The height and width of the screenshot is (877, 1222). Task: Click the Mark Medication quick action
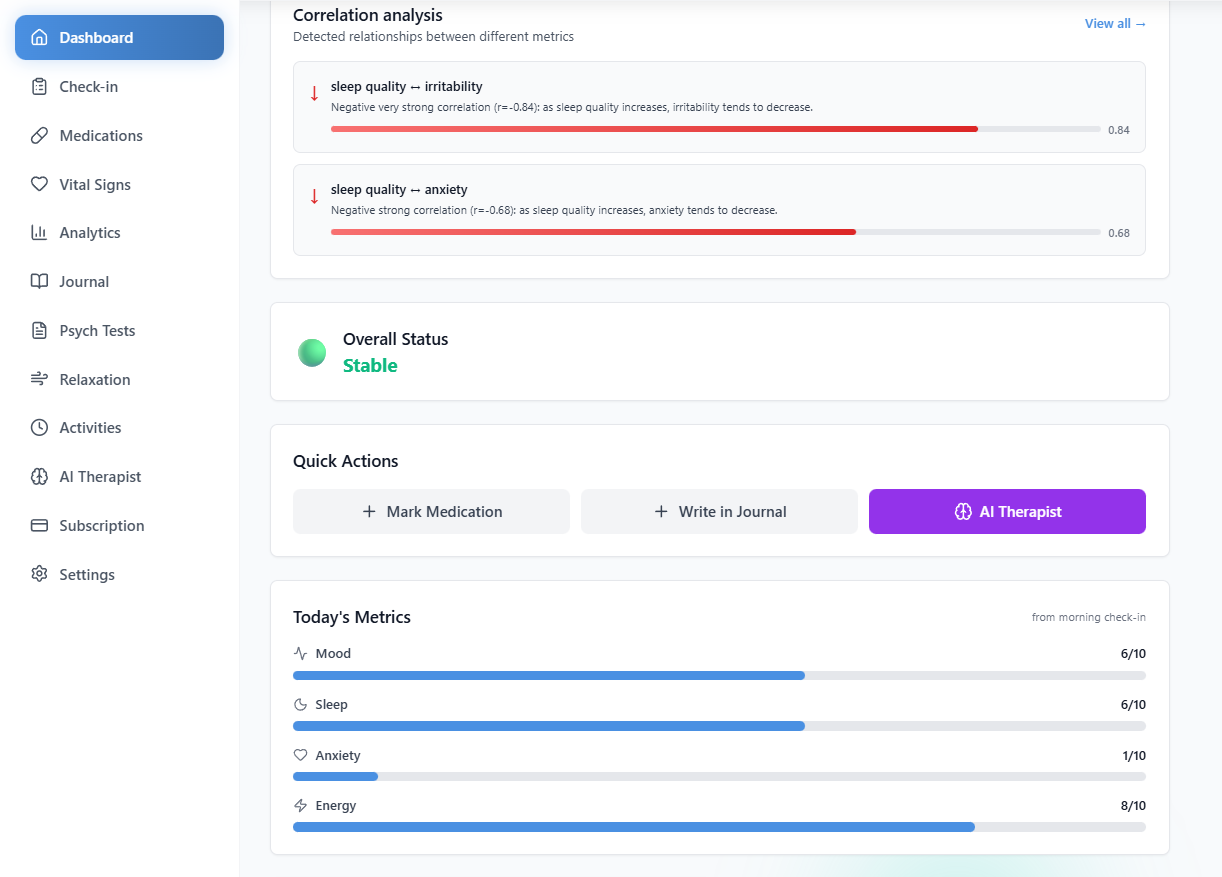point(431,511)
